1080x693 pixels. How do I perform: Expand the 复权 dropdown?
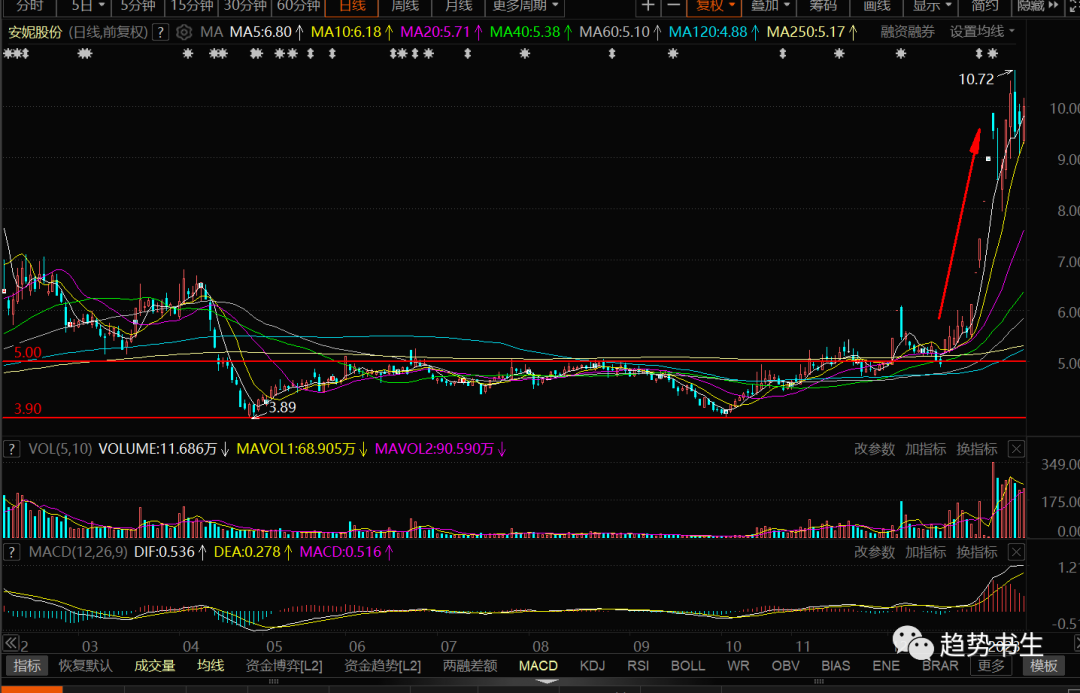pos(717,6)
